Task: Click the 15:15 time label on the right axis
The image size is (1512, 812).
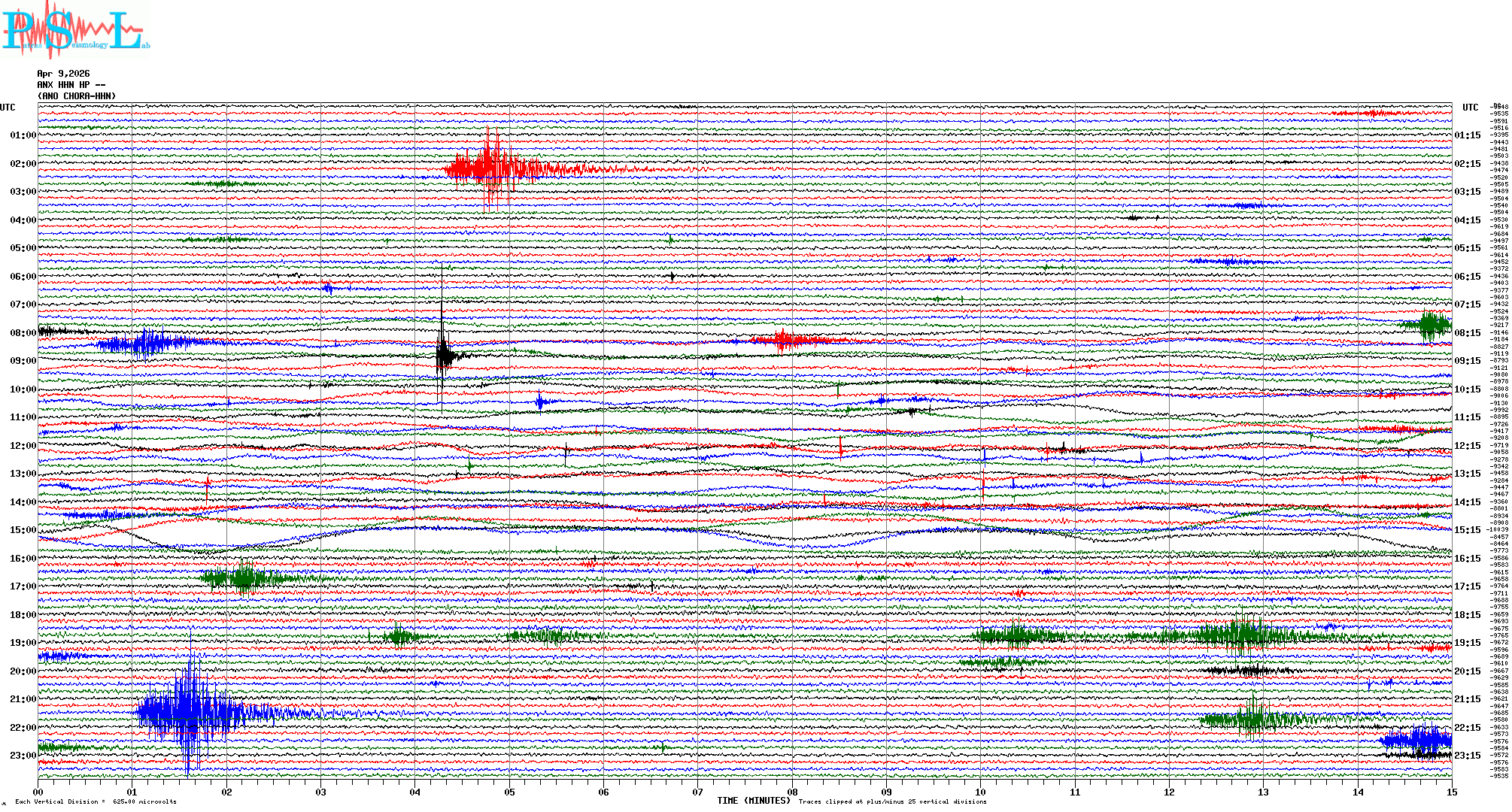Action: (x=1467, y=530)
